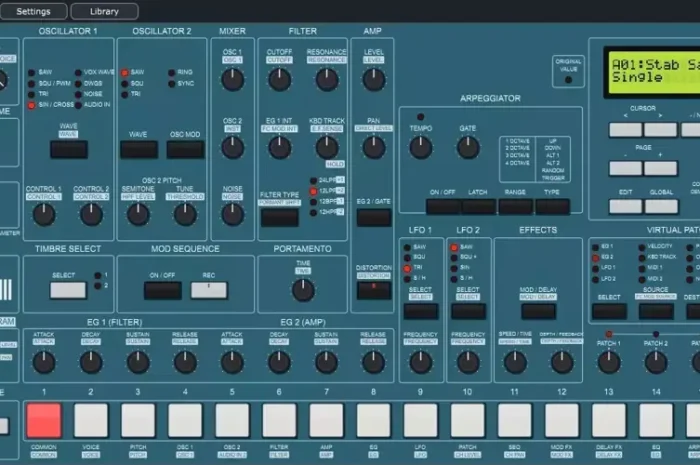This screenshot has width=700, height=465.
Task: Toggle the EG 2 / Gate button
Action: point(374,217)
